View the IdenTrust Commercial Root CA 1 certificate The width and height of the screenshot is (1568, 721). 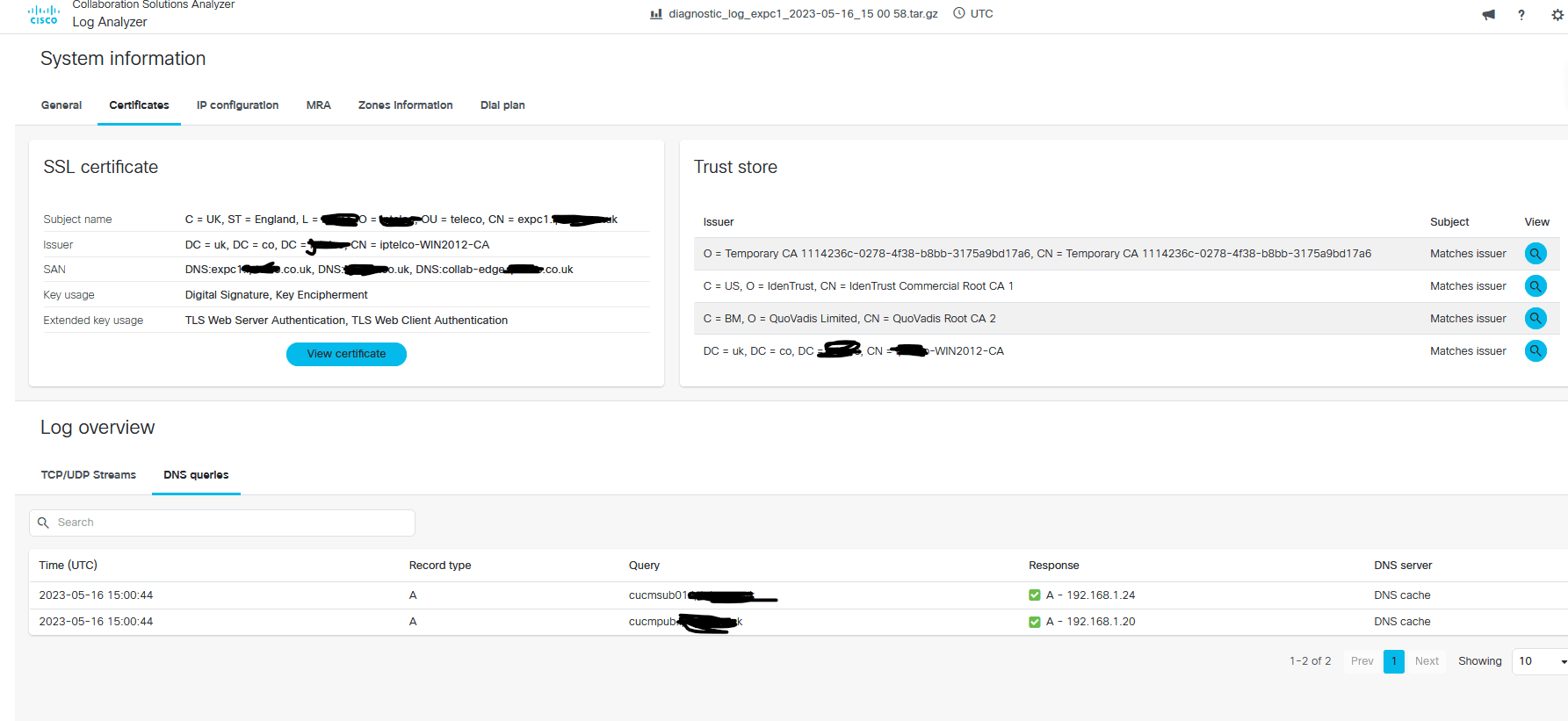point(1535,286)
